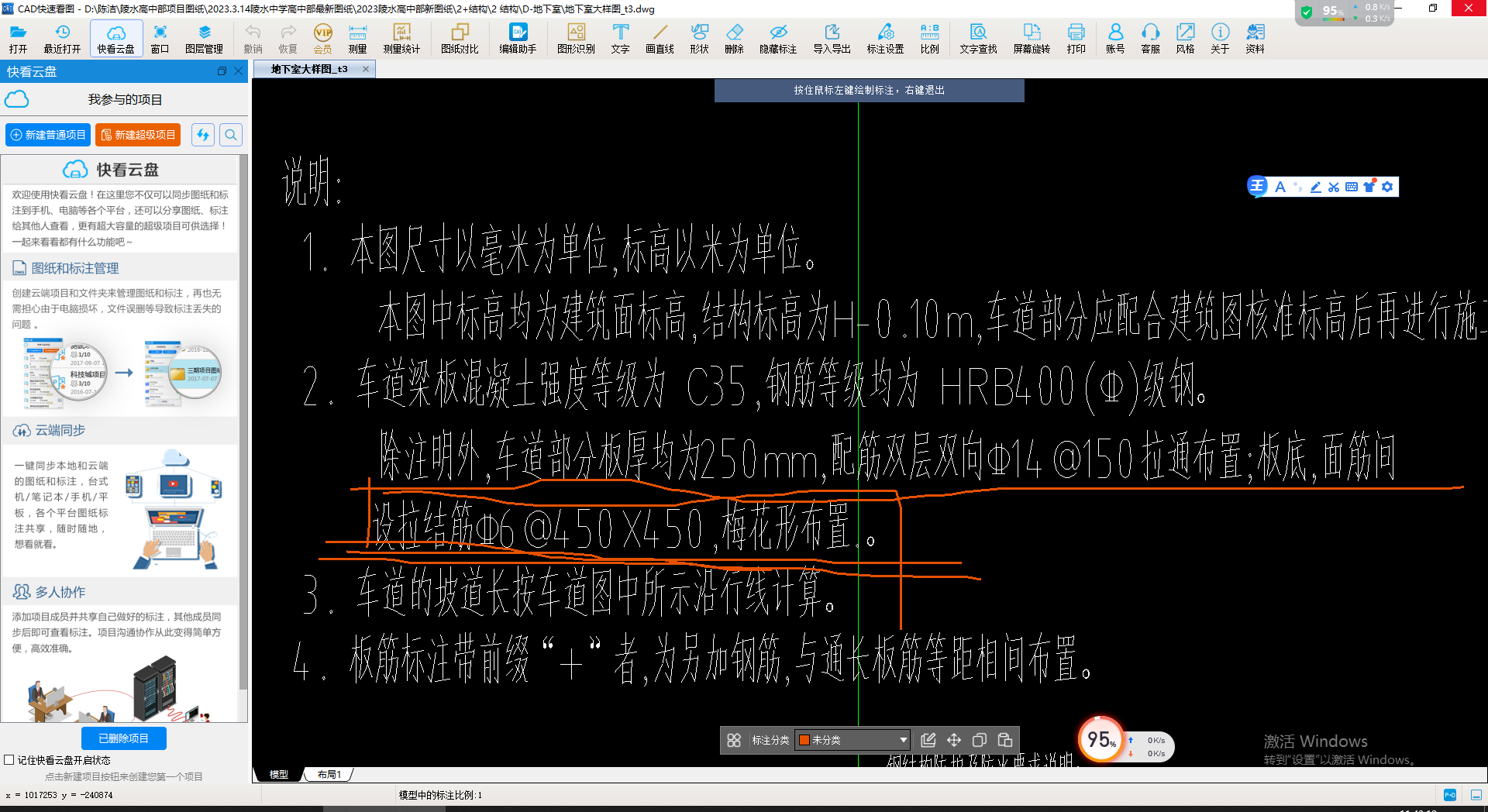Close the 地下室大样图_t3 tab
The height and width of the screenshot is (812, 1488).
click(x=366, y=69)
